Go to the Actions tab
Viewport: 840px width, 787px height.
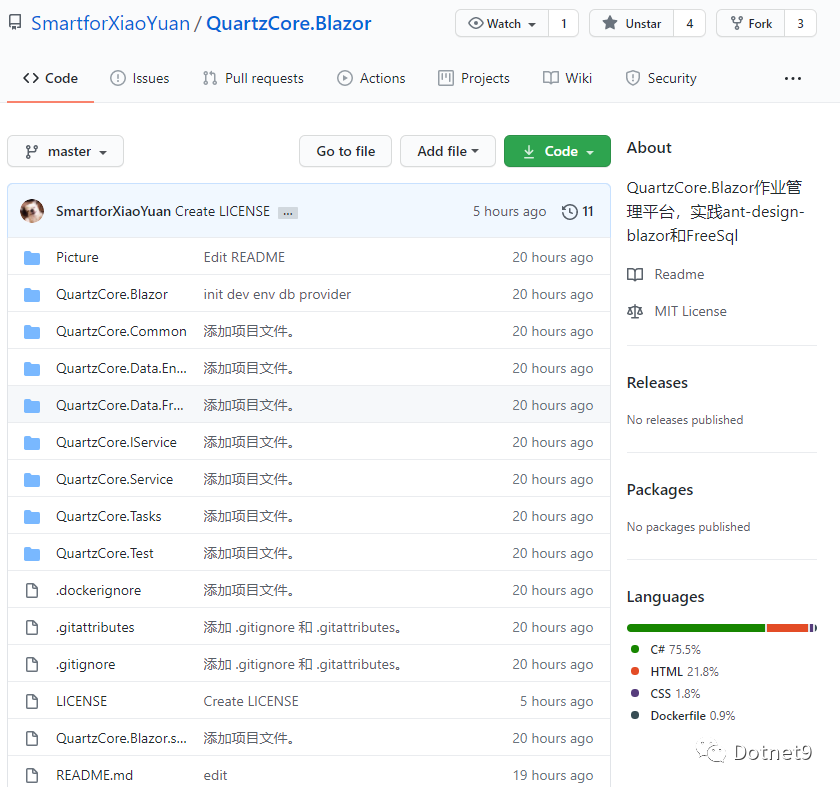371,79
